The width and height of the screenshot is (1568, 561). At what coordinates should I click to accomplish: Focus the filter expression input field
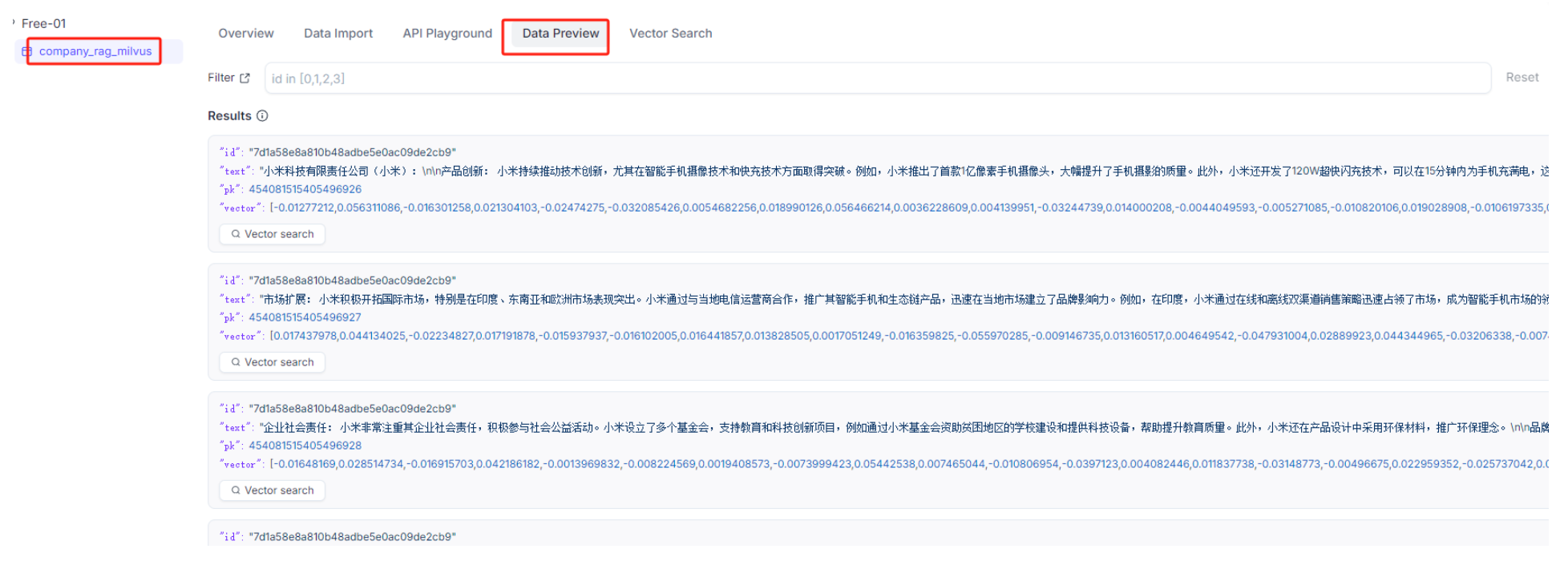pos(877,79)
